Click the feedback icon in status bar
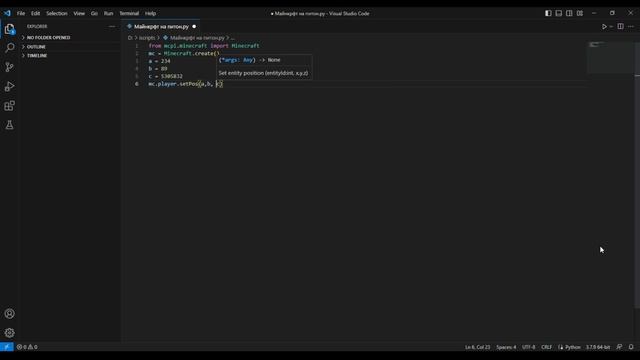 click(x=619, y=347)
